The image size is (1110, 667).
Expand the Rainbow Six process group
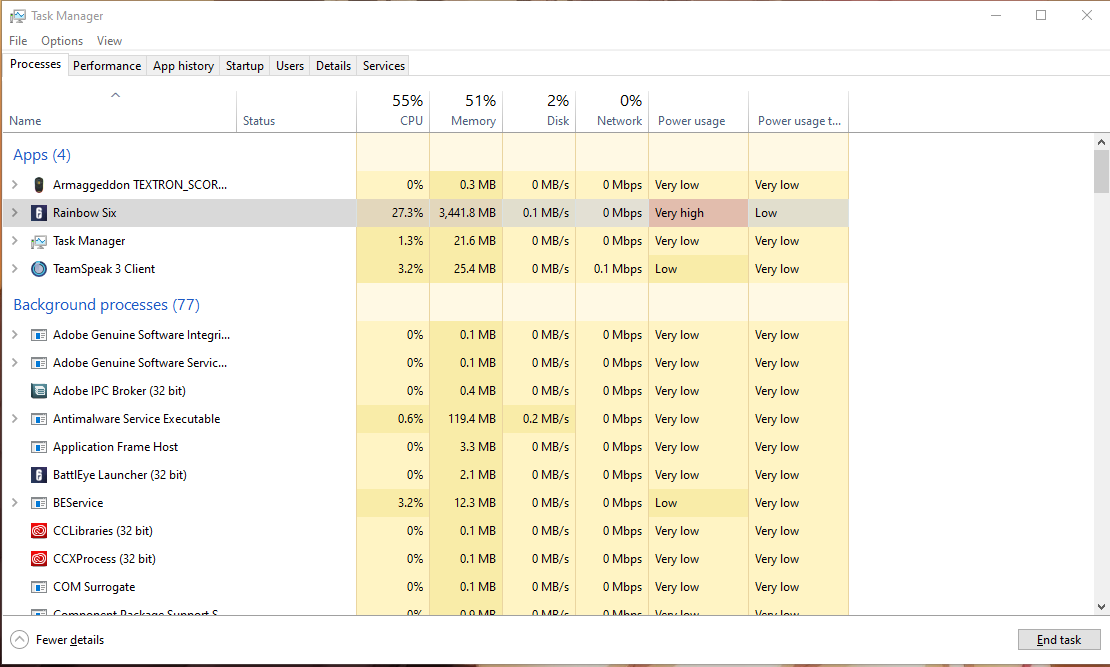(x=14, y=213)
